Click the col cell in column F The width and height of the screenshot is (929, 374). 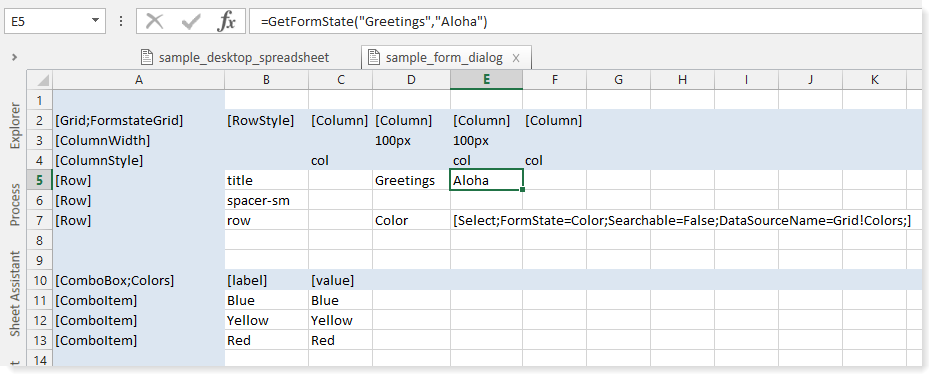[555, 161]
